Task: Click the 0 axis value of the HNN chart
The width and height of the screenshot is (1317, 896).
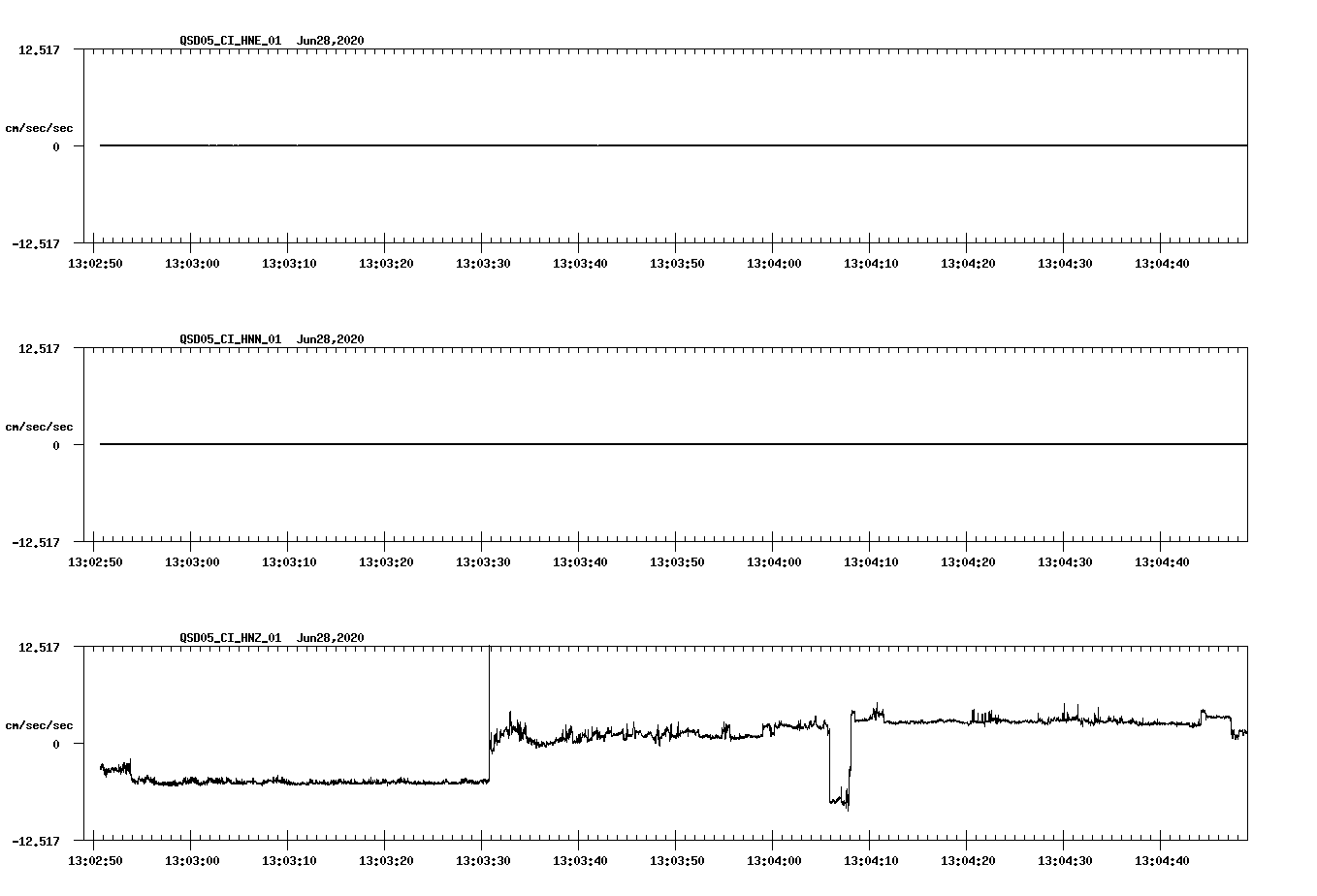Action: pyautogui.click(x=56, y=446)
